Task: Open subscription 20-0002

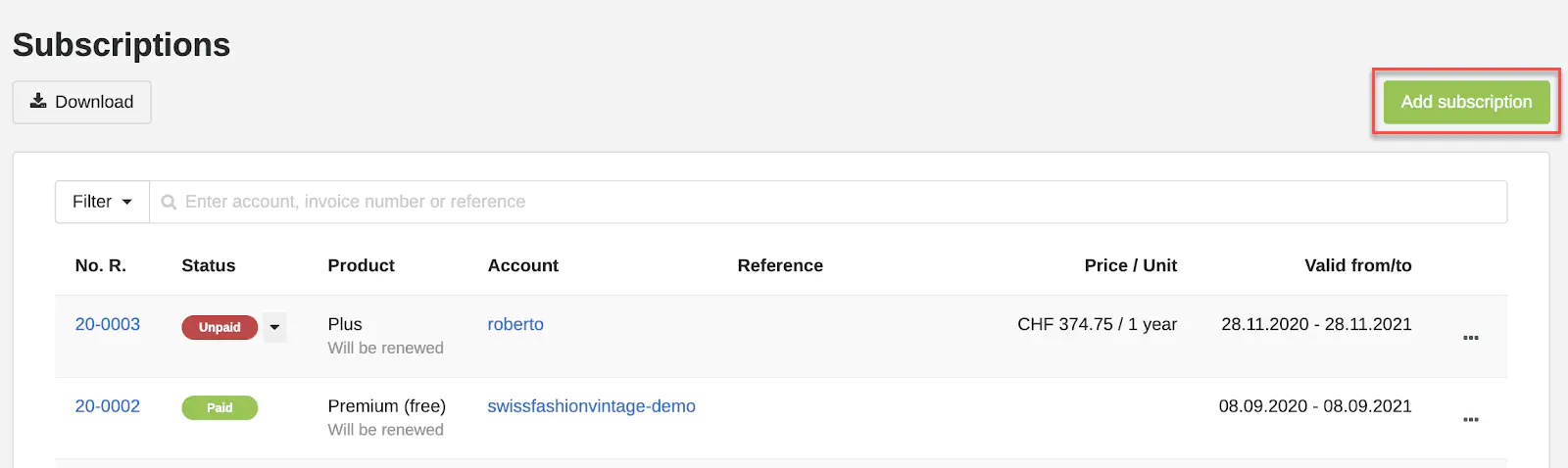Action: coord(108,406)
